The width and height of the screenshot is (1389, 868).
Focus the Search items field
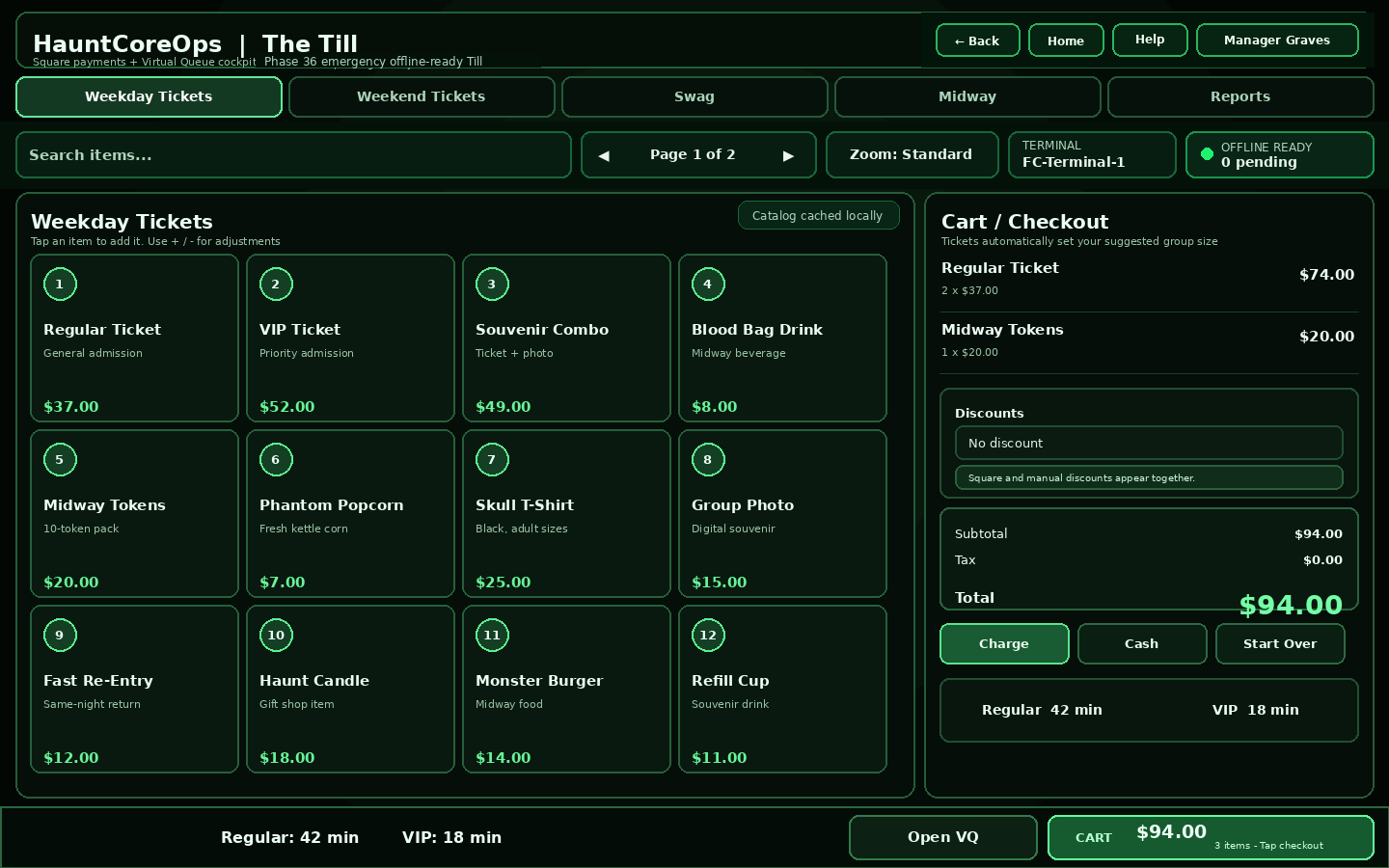293,155
